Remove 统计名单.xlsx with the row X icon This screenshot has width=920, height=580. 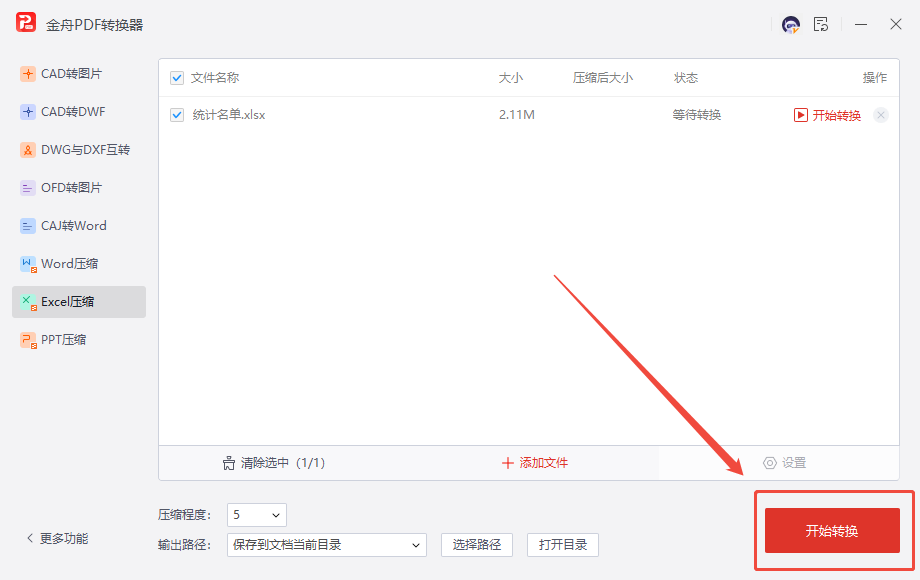(881, 115)
